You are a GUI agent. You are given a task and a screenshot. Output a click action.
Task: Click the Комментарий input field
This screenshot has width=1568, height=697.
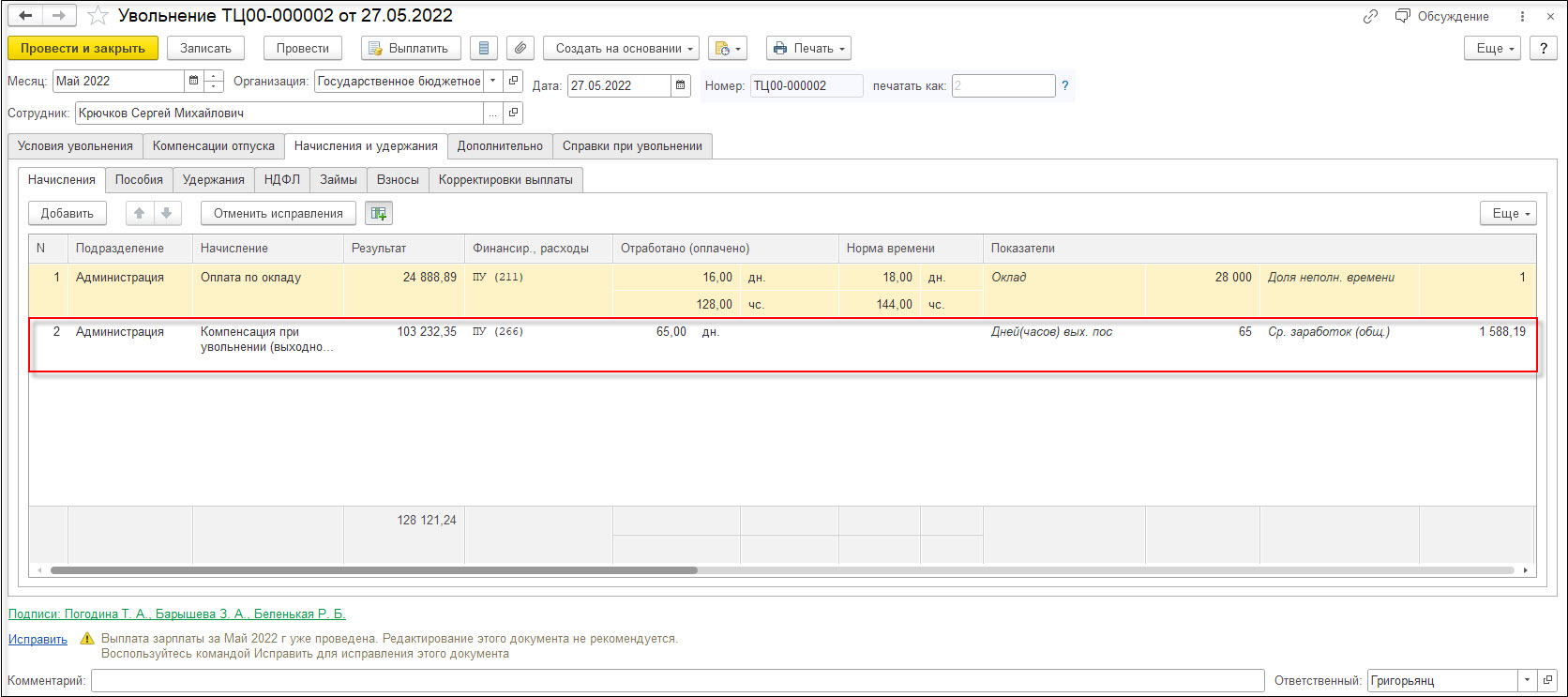click(x=677, y=680)
